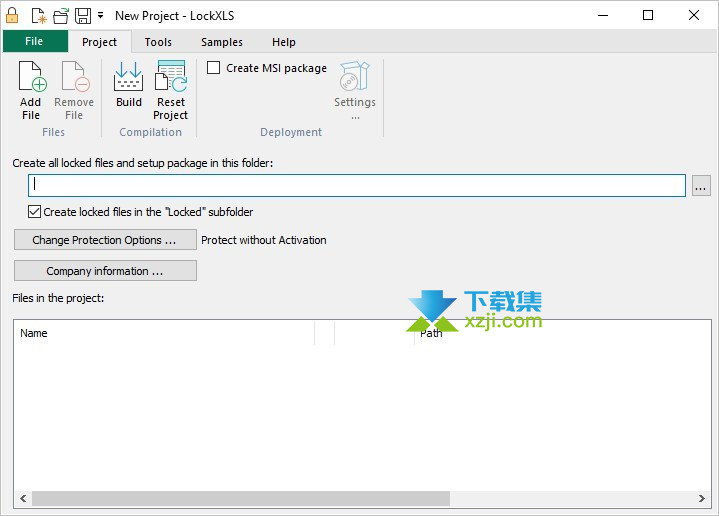Image resolution: width=719 pixels, height=516 pixels.
Task: Click the horizontal scrollbar thumb
Action: (x=241, y=499)
